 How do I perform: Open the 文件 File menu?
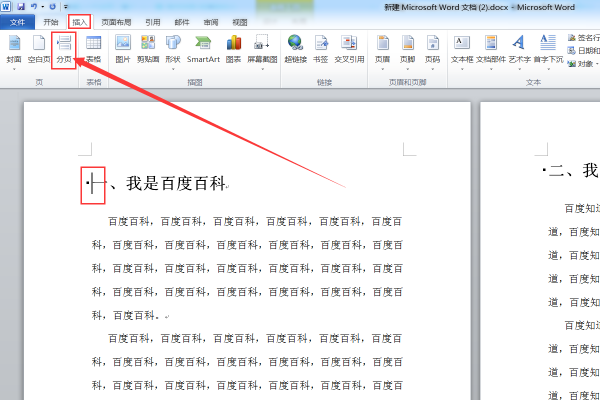(17, 21)
